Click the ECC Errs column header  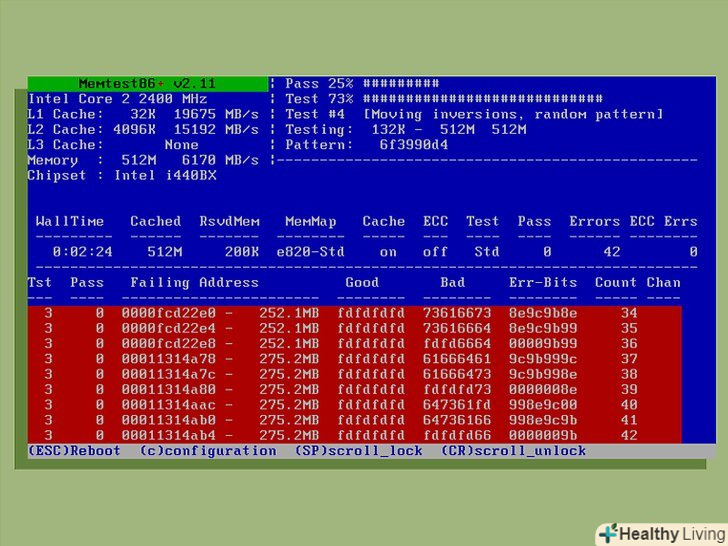tap(663, 221)
